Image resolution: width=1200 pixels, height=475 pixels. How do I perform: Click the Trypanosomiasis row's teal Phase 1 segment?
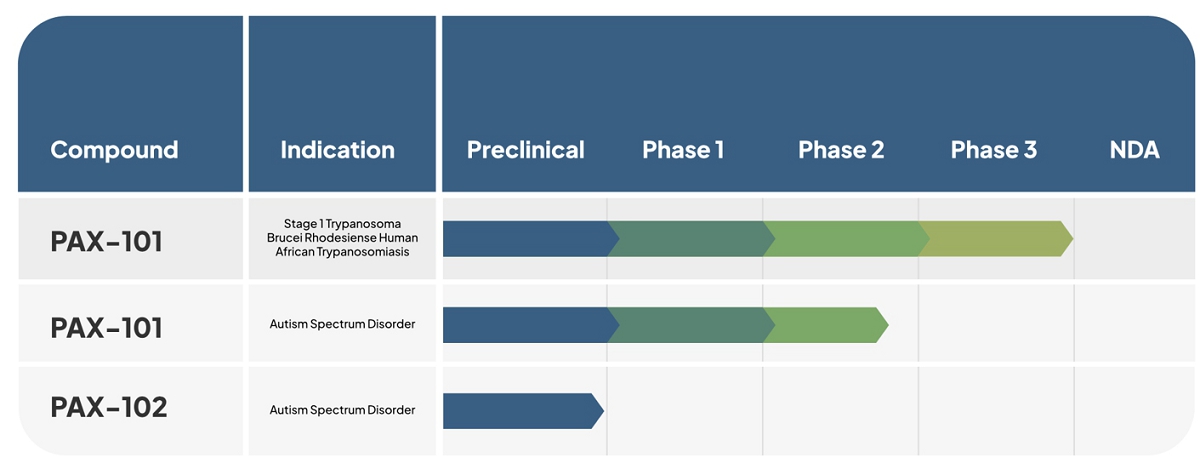pos(690,239)
